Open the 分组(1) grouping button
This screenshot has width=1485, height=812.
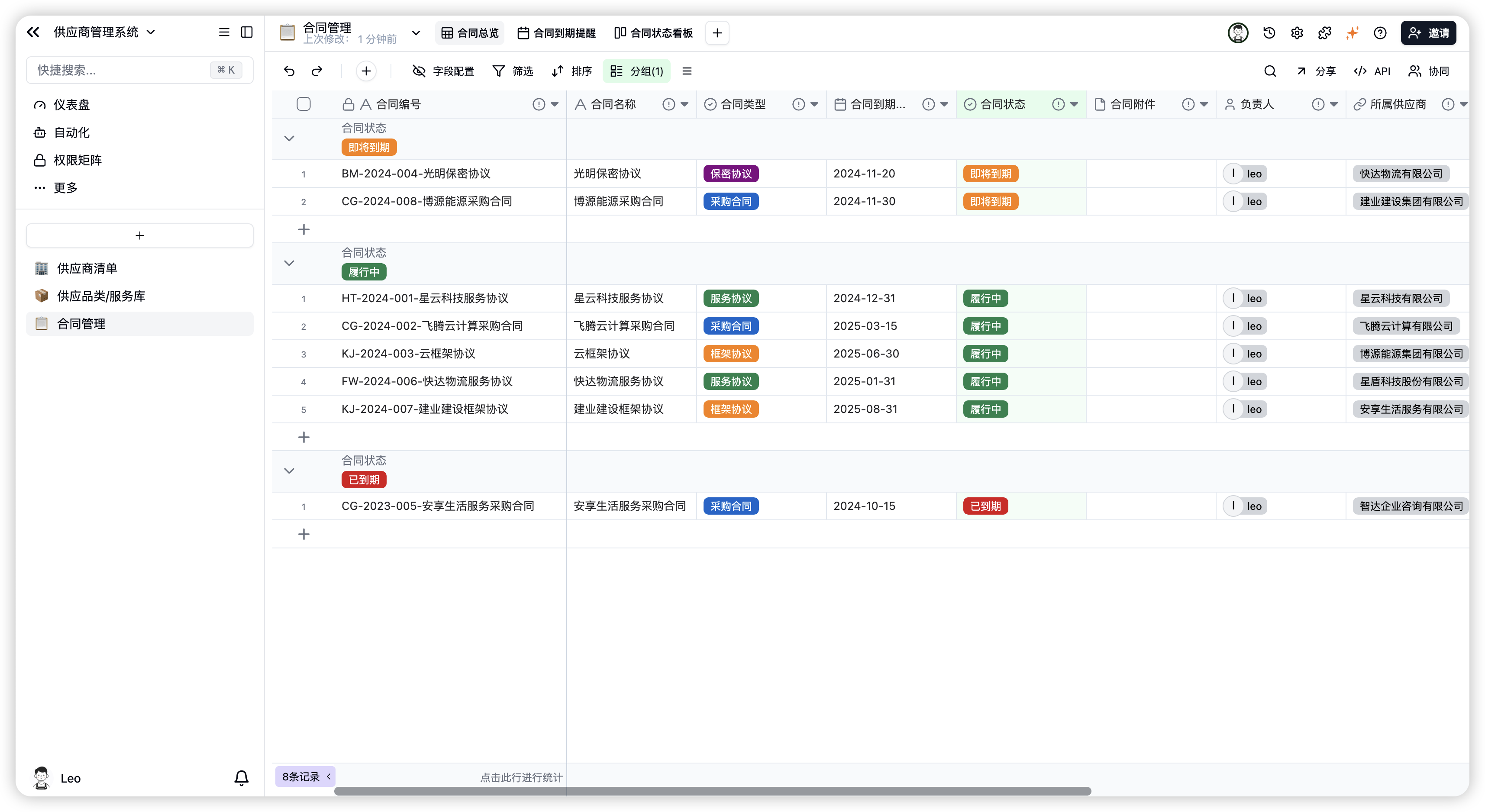[636, 71]
